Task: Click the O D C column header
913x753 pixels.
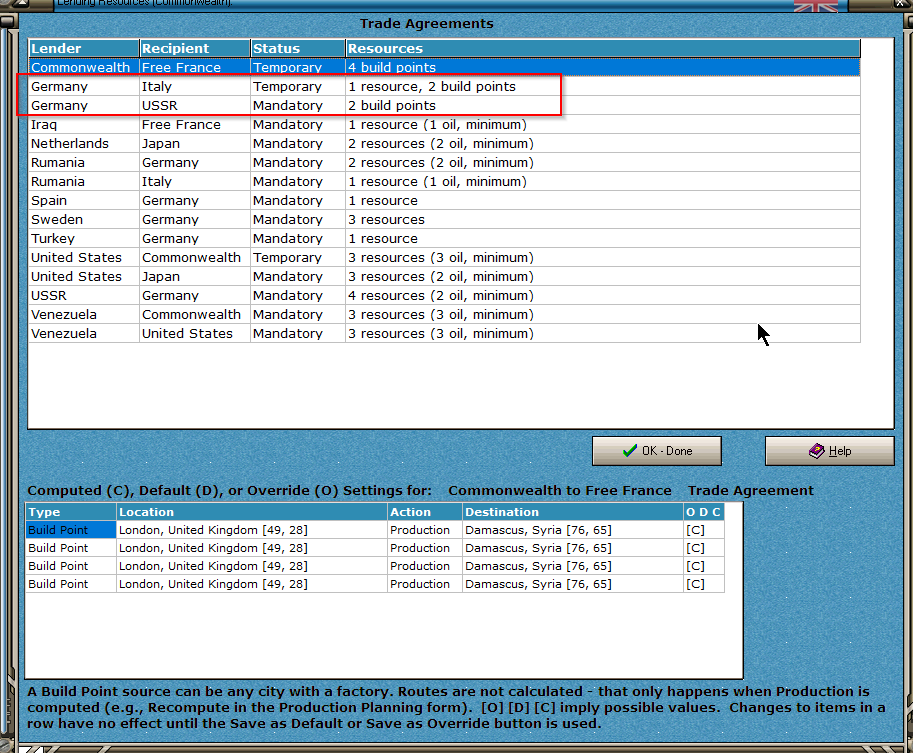Action: pos(704,512)
